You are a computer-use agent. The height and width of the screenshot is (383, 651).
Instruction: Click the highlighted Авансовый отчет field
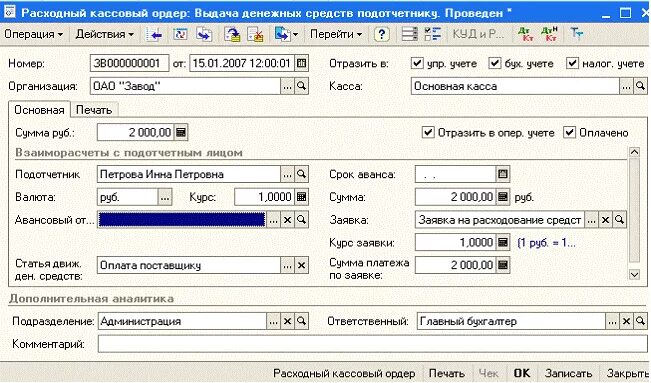tap(182, 220)
